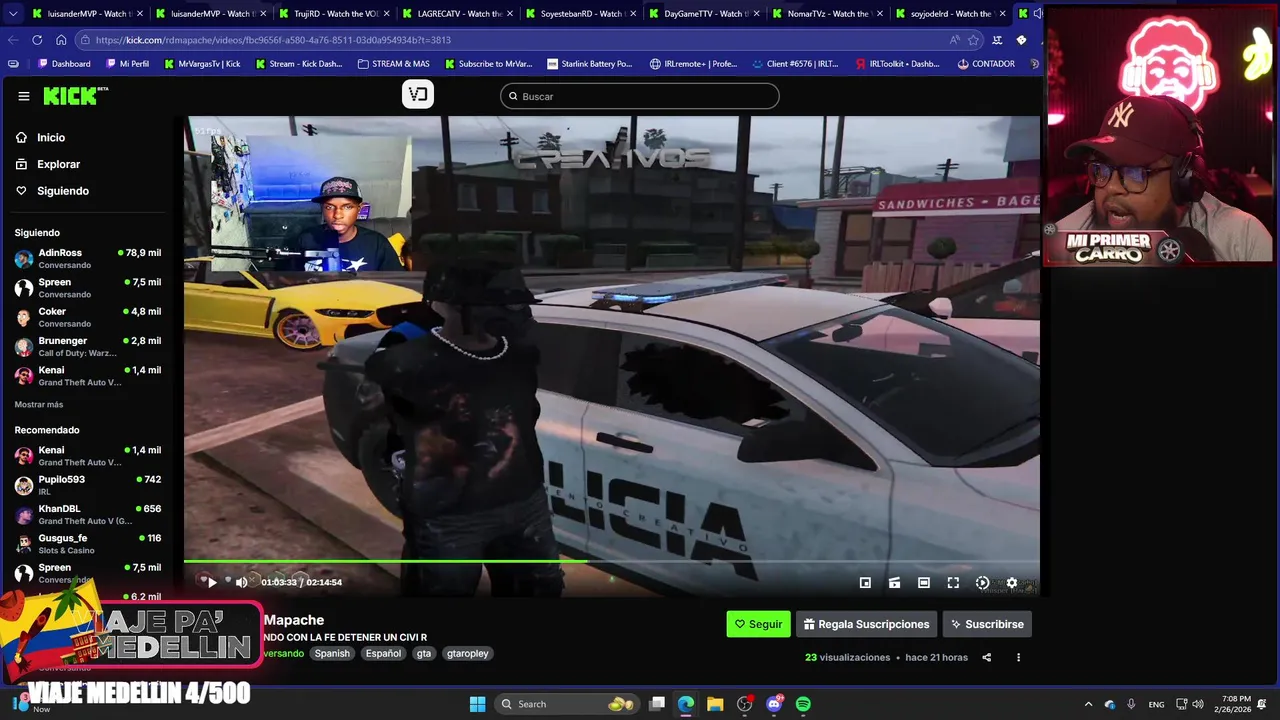1280x720 pixels.
Task: Open the video more options menu
Action: click(1018, 657)
